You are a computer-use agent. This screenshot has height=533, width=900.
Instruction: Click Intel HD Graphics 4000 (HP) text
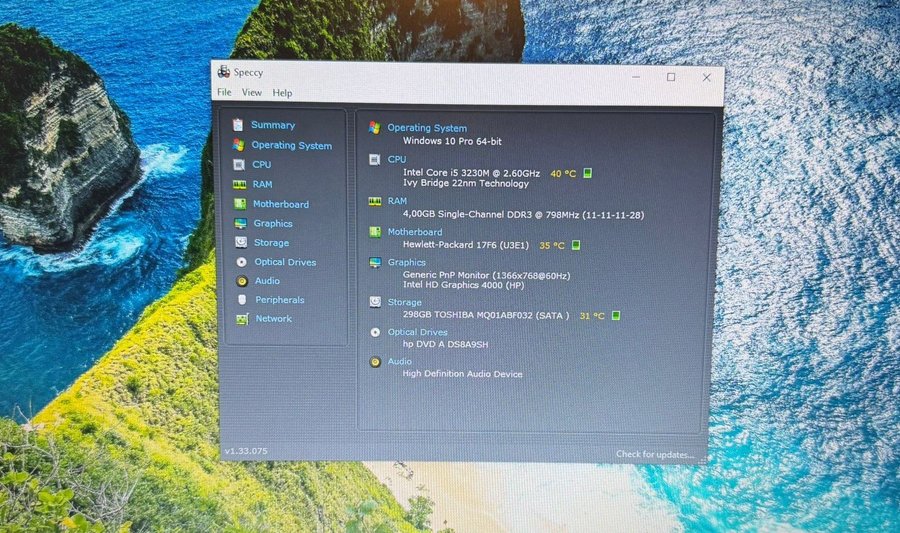point(463,285)
